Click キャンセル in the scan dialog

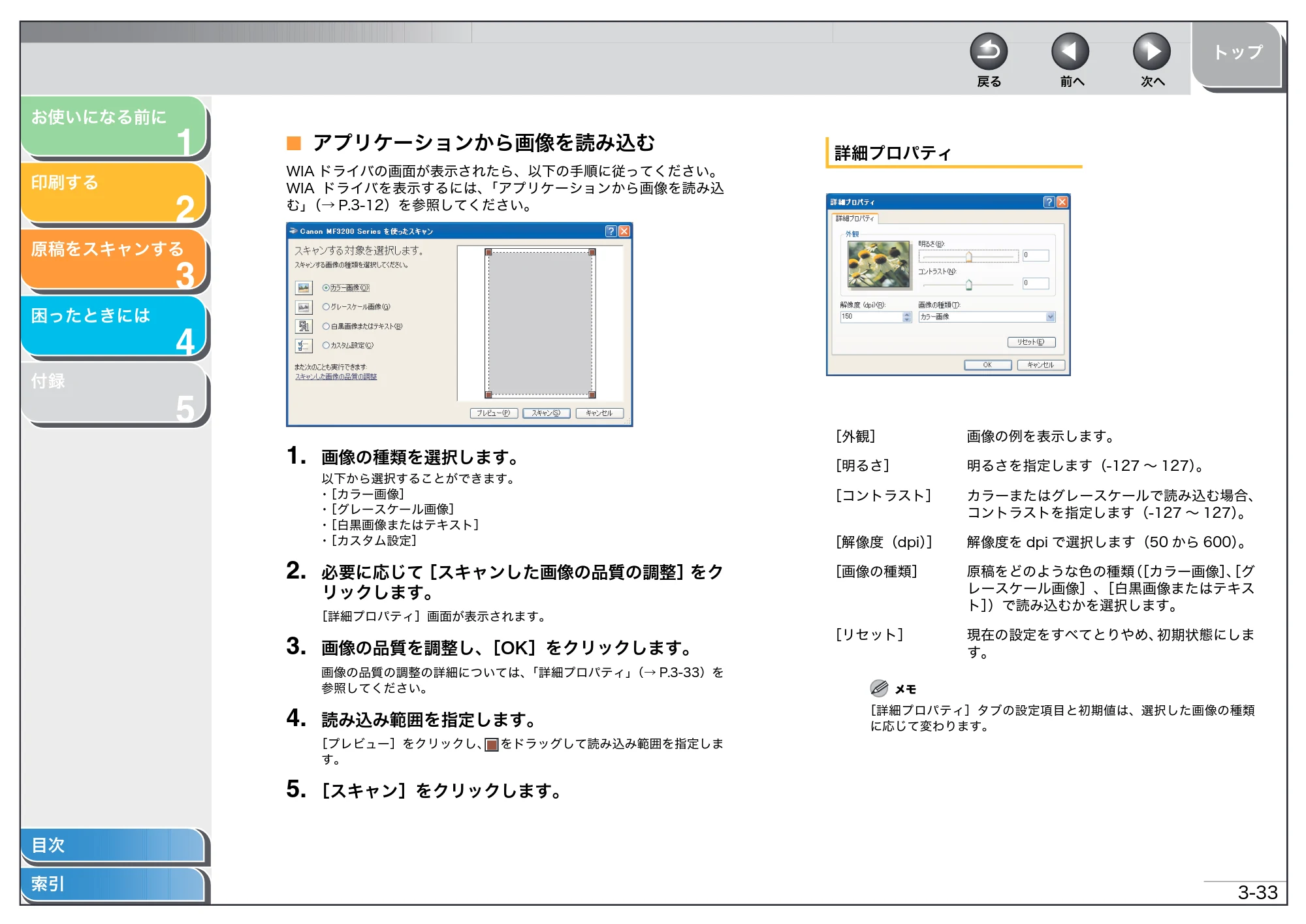click(599, 413)
